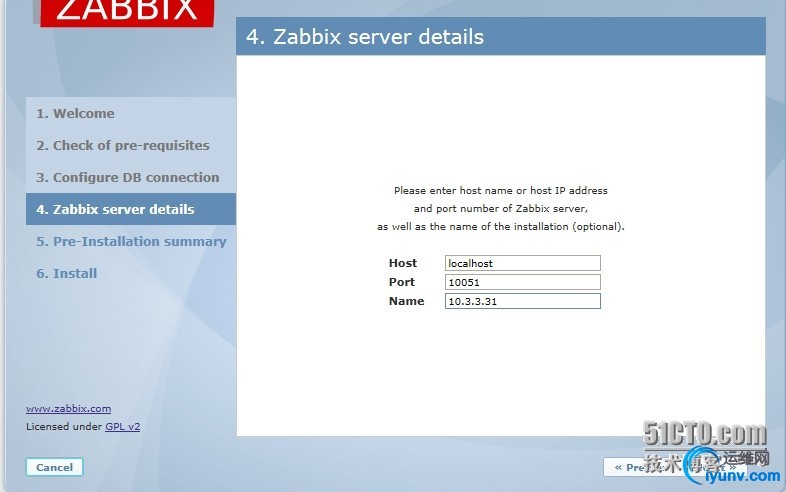The image size is (786, 492).
Task: Open the www.zabbix.com link
Action: 69,409
